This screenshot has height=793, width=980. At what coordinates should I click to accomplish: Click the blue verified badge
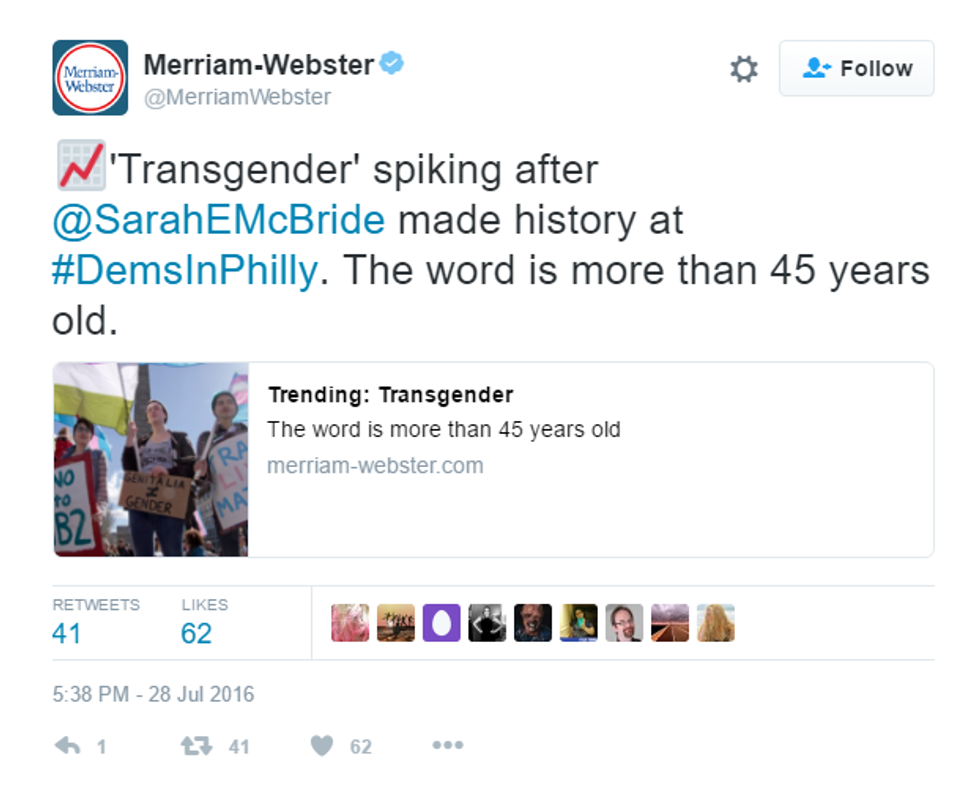tap(393, 65)
